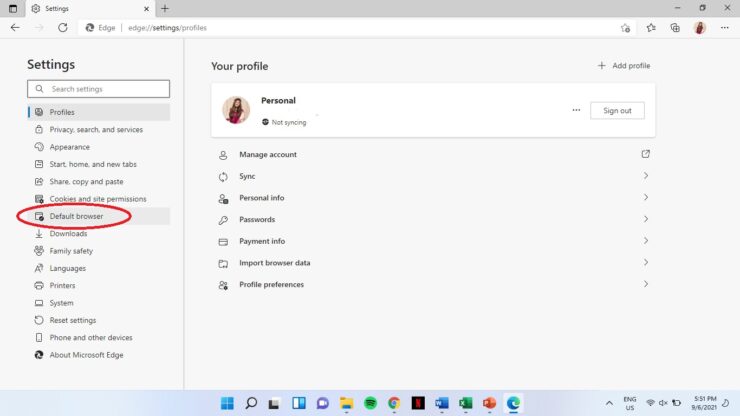Close the Settings tab
Viewport: 740px width, 416px height.
click(x=146, y=8)
